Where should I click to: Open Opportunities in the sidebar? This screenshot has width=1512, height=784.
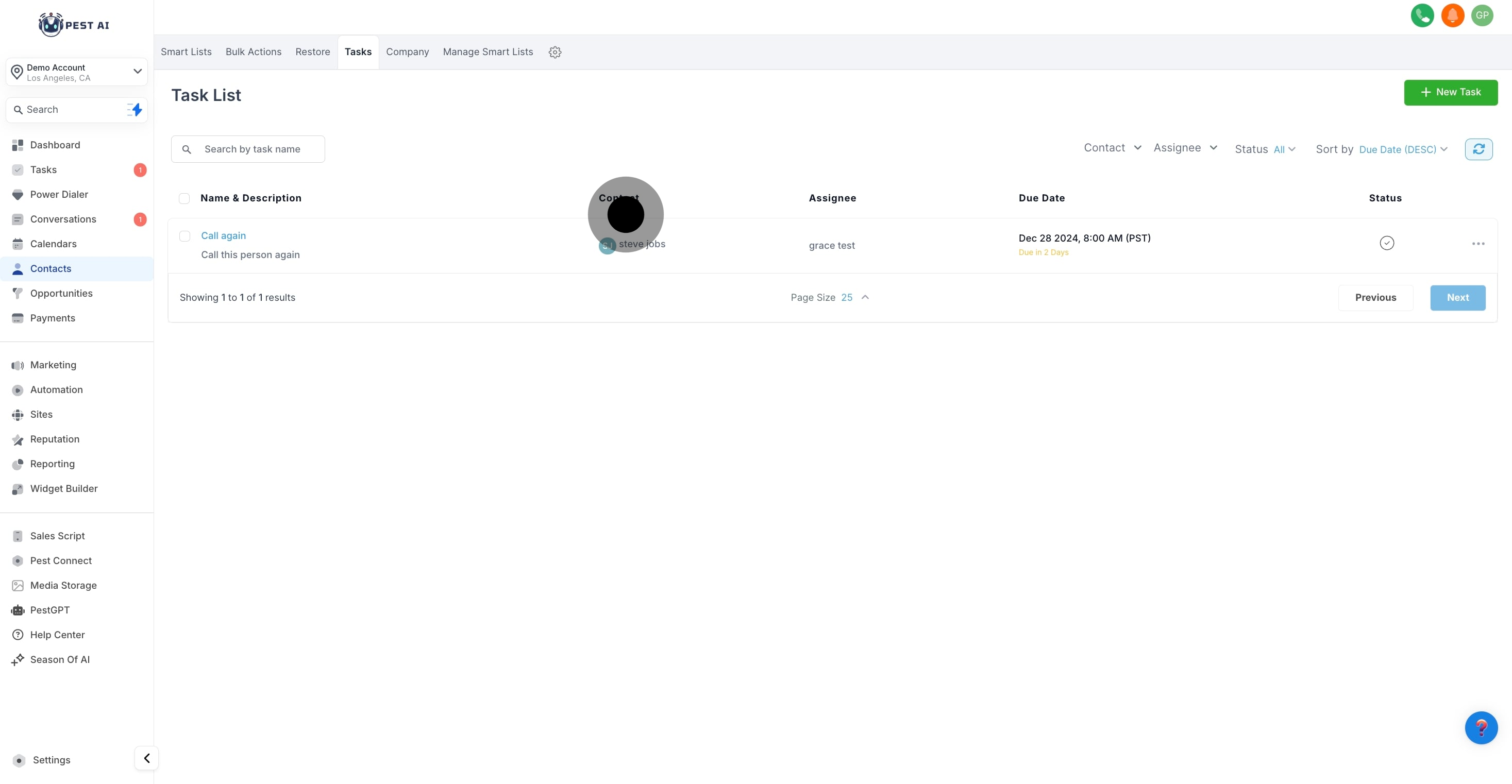(61, 294)
